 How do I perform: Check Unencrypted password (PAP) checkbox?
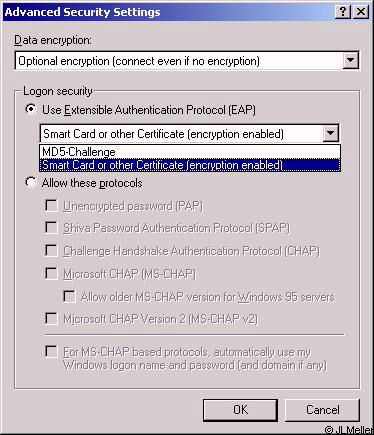click(51, 206)
